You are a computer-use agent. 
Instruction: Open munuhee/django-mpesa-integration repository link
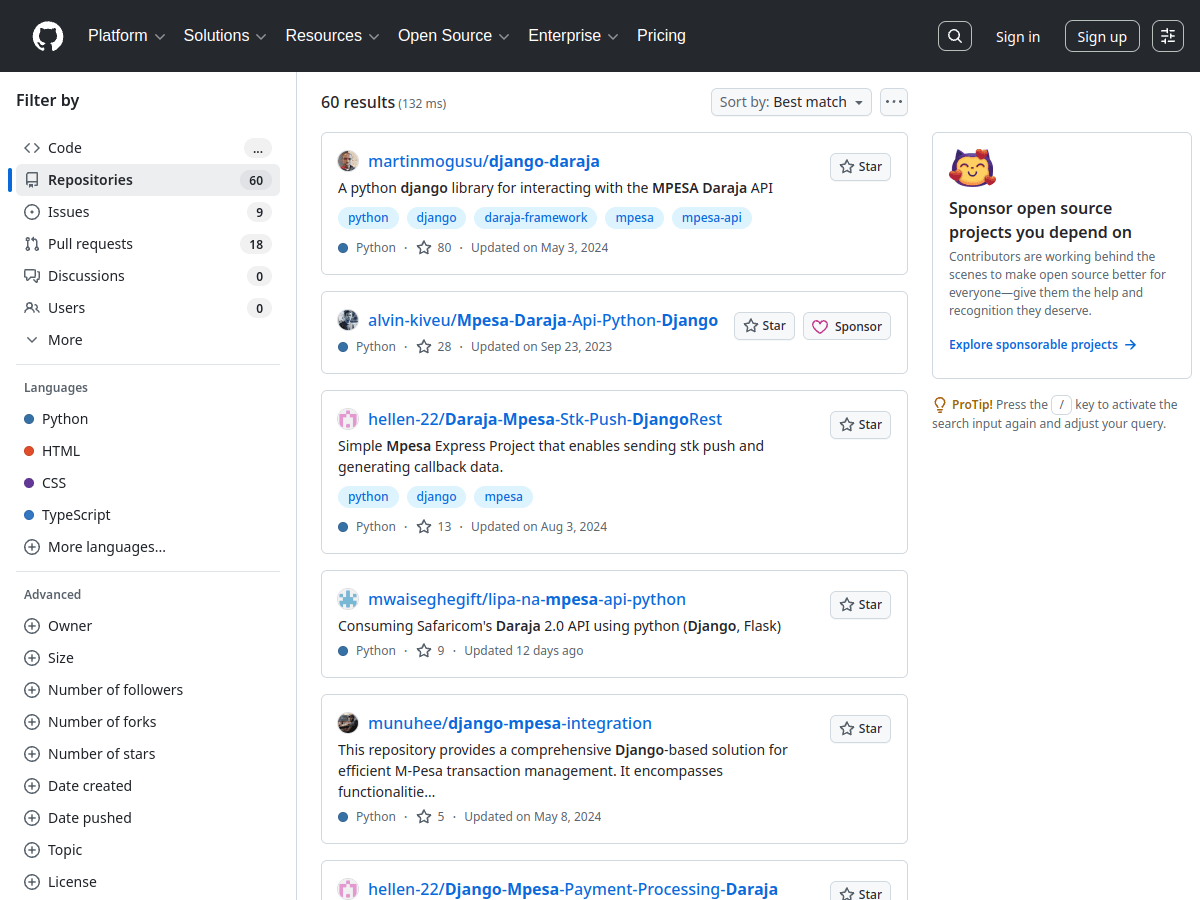(510, 723)
